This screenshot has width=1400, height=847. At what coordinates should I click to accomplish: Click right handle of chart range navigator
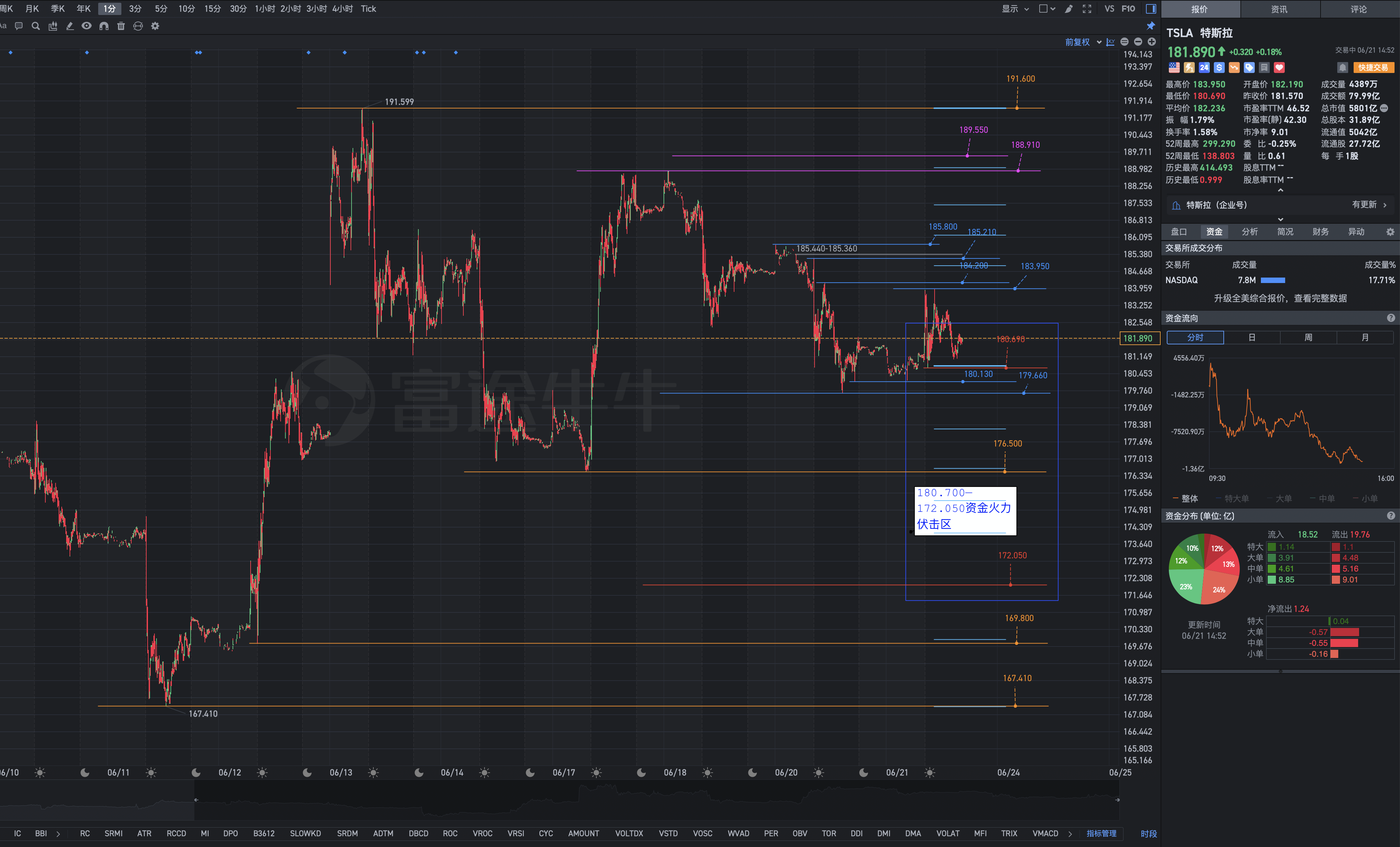(x=1117, y=800)
